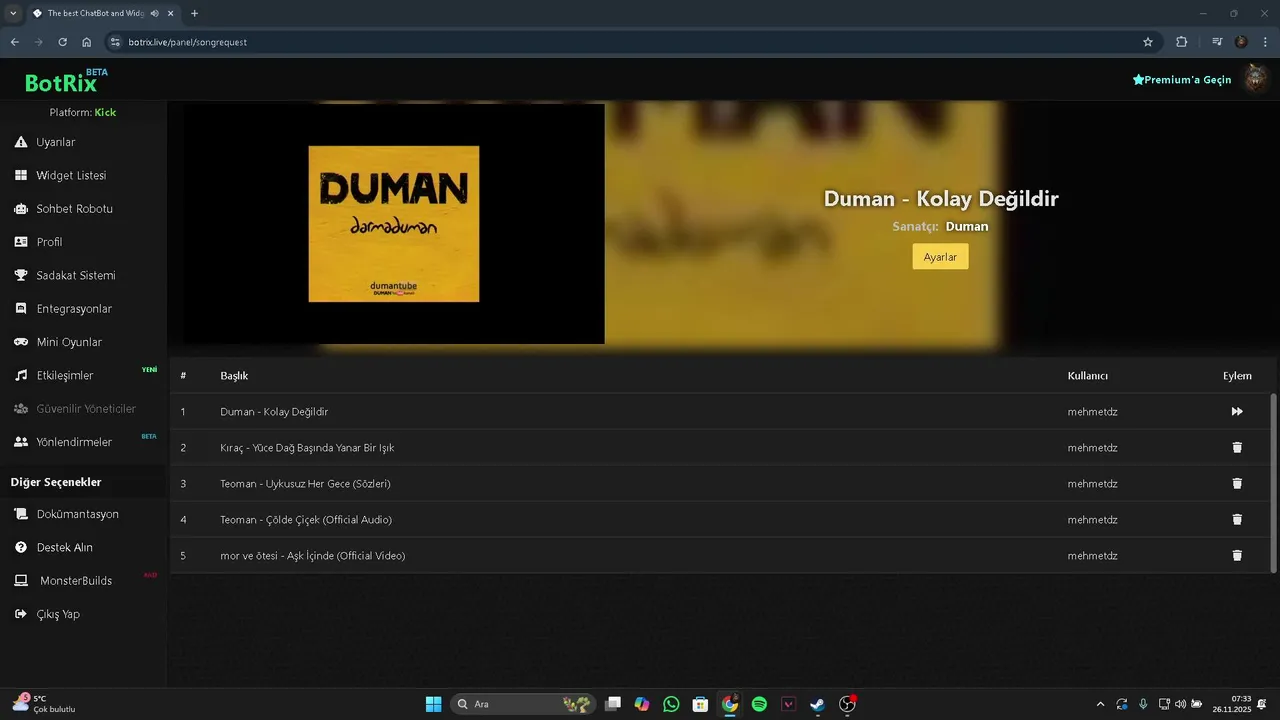The image size is (1280, 720).
Task: Click the address bar URL field
Action: click(x=630, y=42)
